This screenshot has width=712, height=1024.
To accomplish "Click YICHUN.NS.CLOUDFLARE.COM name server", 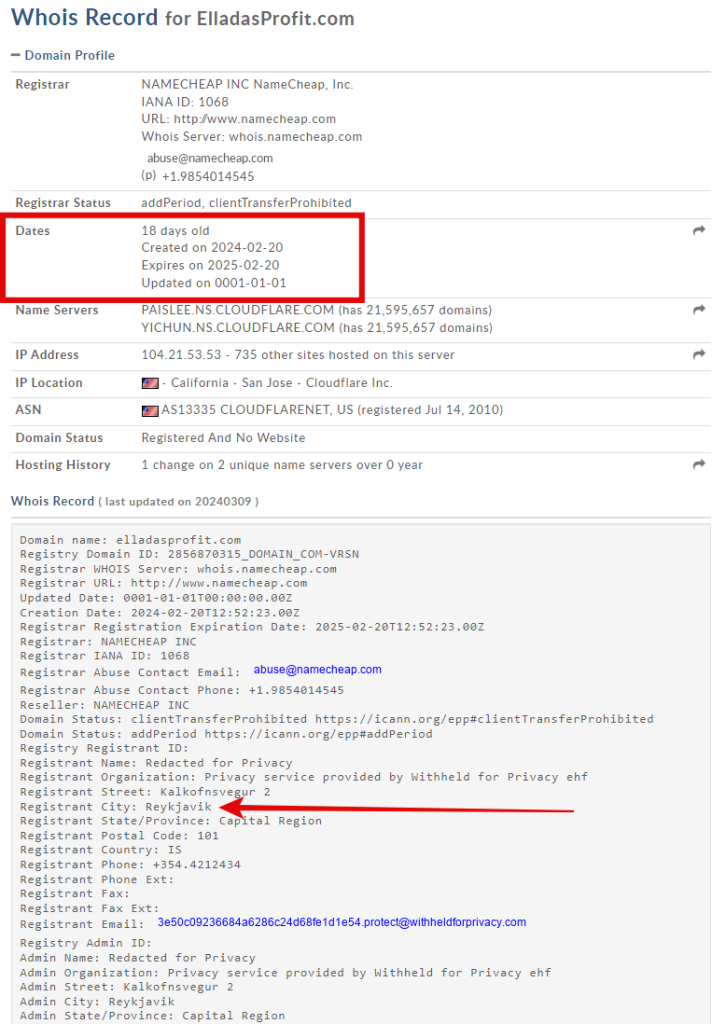I will [x=238, y=327].
